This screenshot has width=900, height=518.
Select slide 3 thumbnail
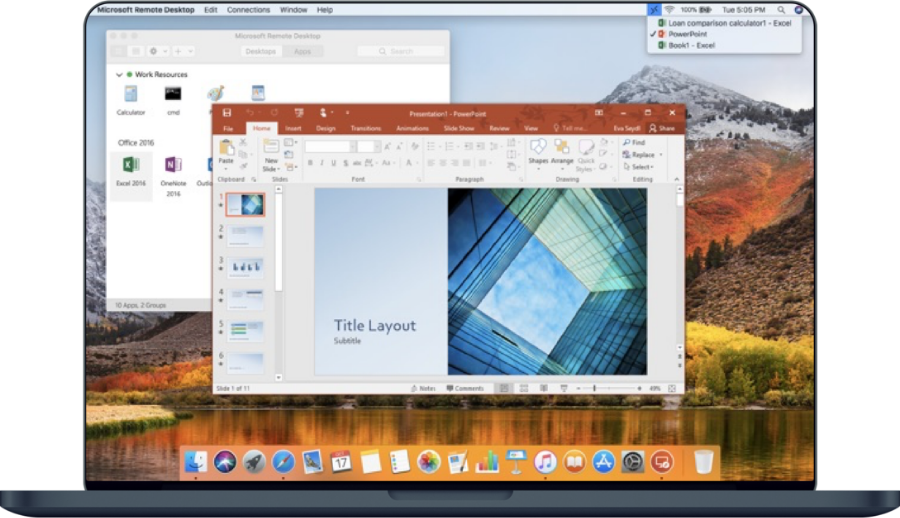click(246, 267)
